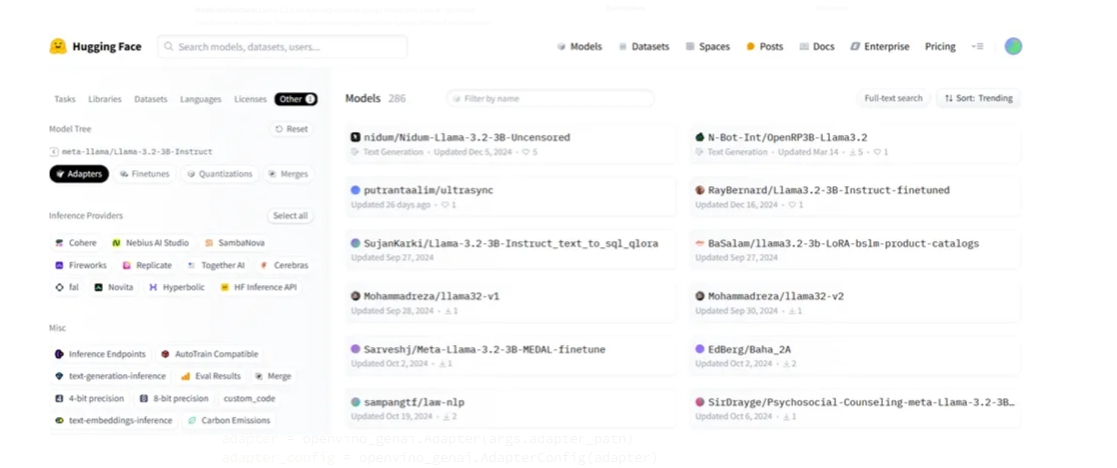Switch to the Datasets filter tab in the sidebar

pyautogui.click(x=151, y=99)
